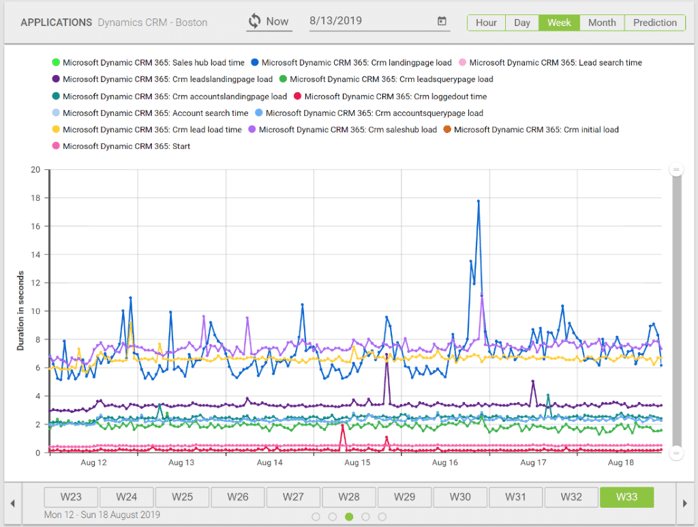Select the highlighted week W33
Image resolution: width=698 pixels, height=527 pixels.
tap(627, 497)
